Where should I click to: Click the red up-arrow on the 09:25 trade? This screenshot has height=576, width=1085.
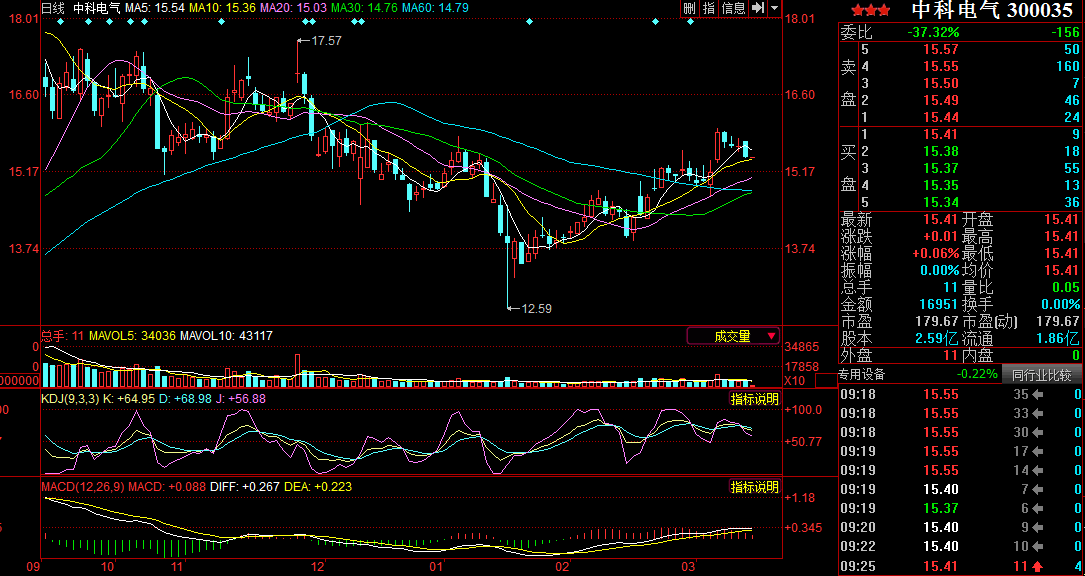click(1040, 566)
